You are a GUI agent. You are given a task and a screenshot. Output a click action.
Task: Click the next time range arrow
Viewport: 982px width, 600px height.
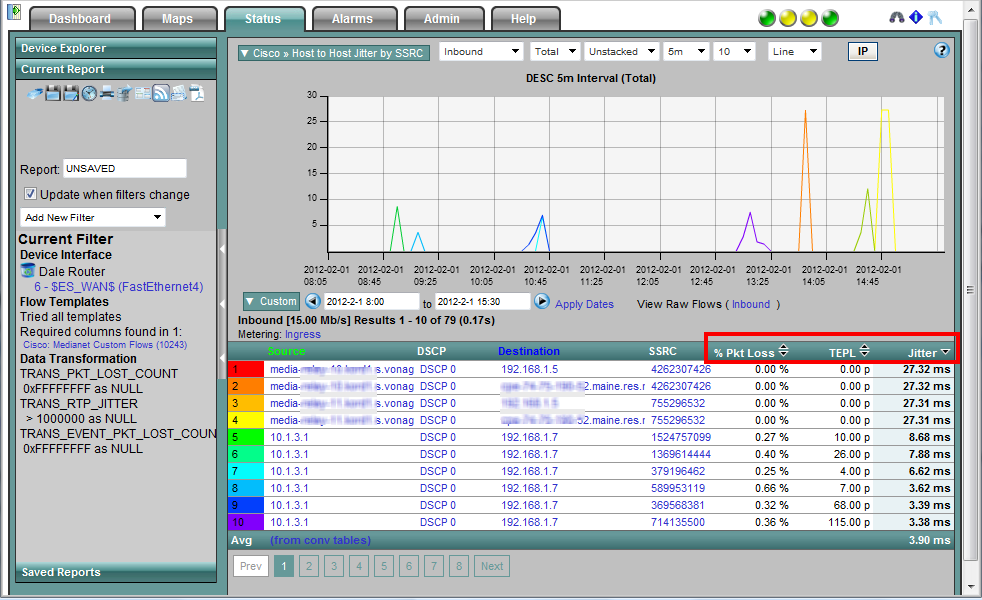point(542,302)
